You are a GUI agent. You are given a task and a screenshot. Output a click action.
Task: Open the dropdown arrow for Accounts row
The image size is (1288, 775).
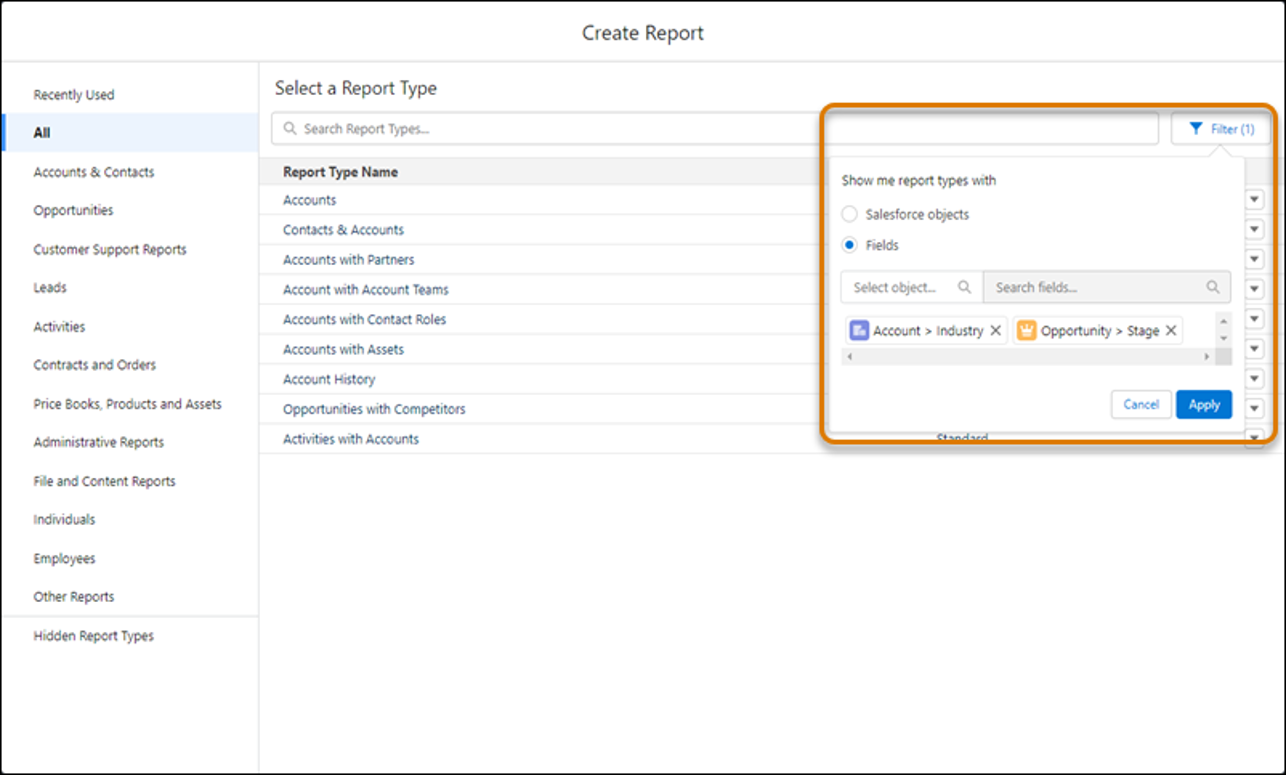[1255, 200]
